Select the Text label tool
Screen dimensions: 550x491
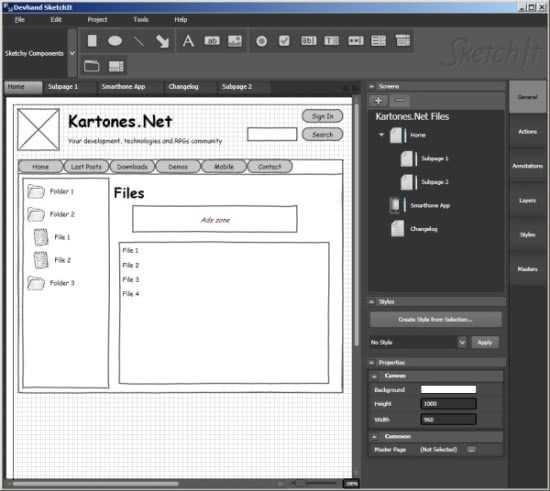pyautogui.click(x=188, y=41)
